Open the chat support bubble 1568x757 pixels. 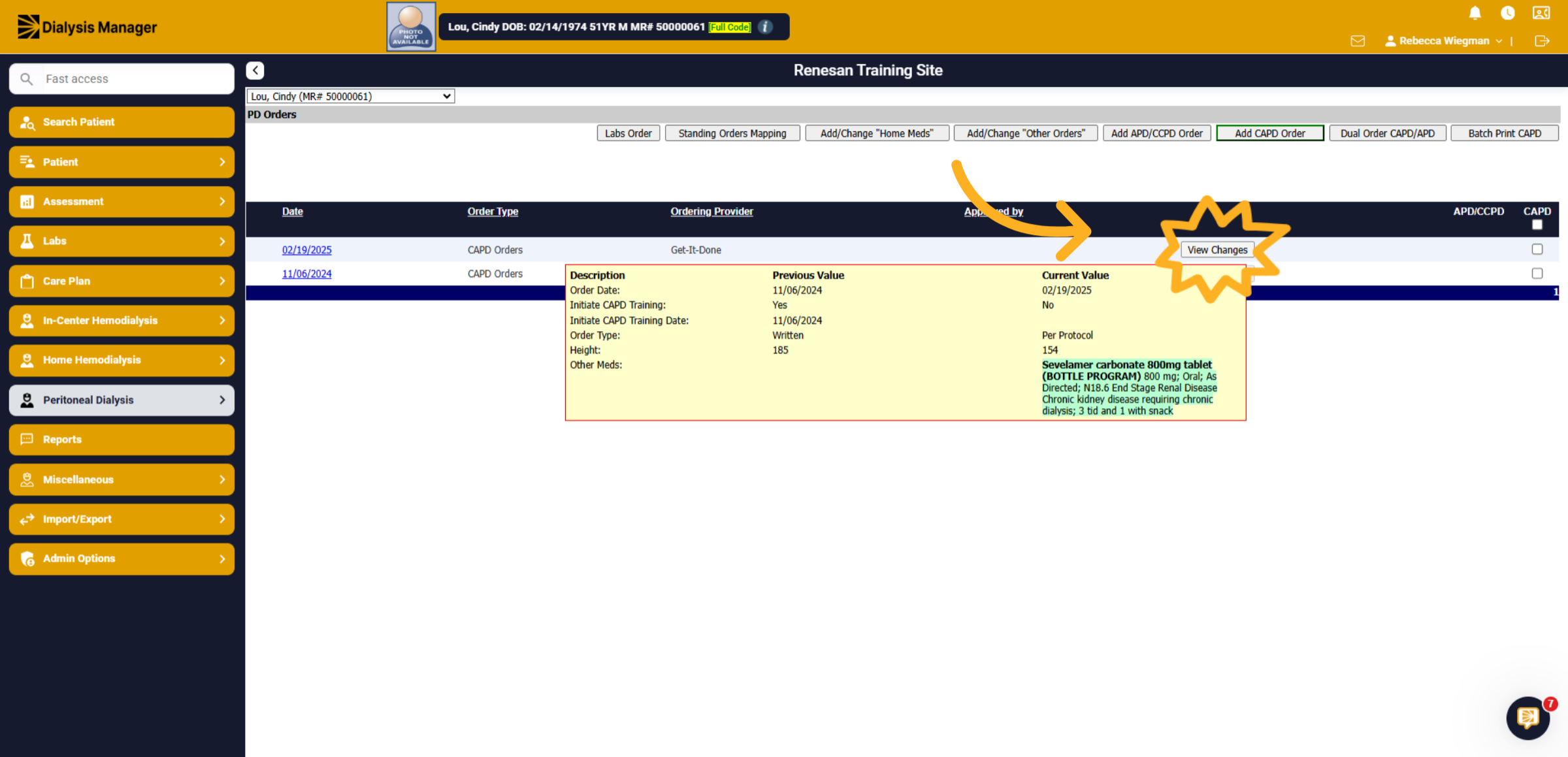coord(1528,718)
